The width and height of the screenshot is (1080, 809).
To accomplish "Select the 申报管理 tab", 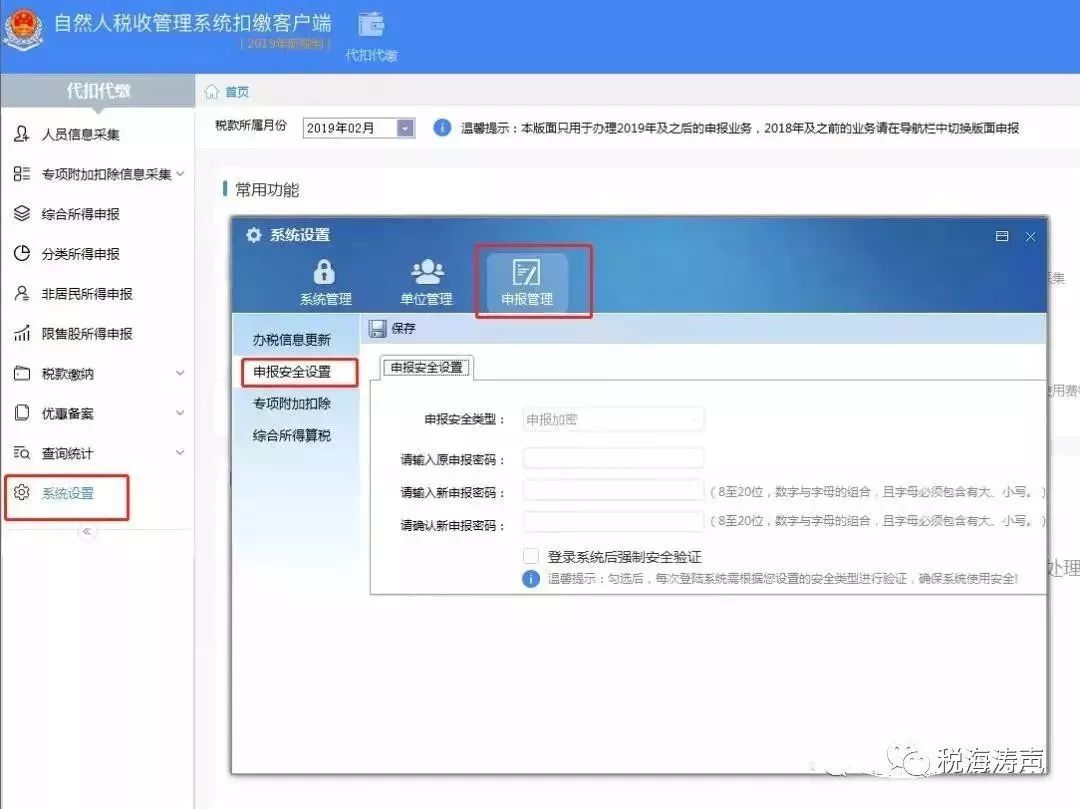I will click(x=527, y=282).
